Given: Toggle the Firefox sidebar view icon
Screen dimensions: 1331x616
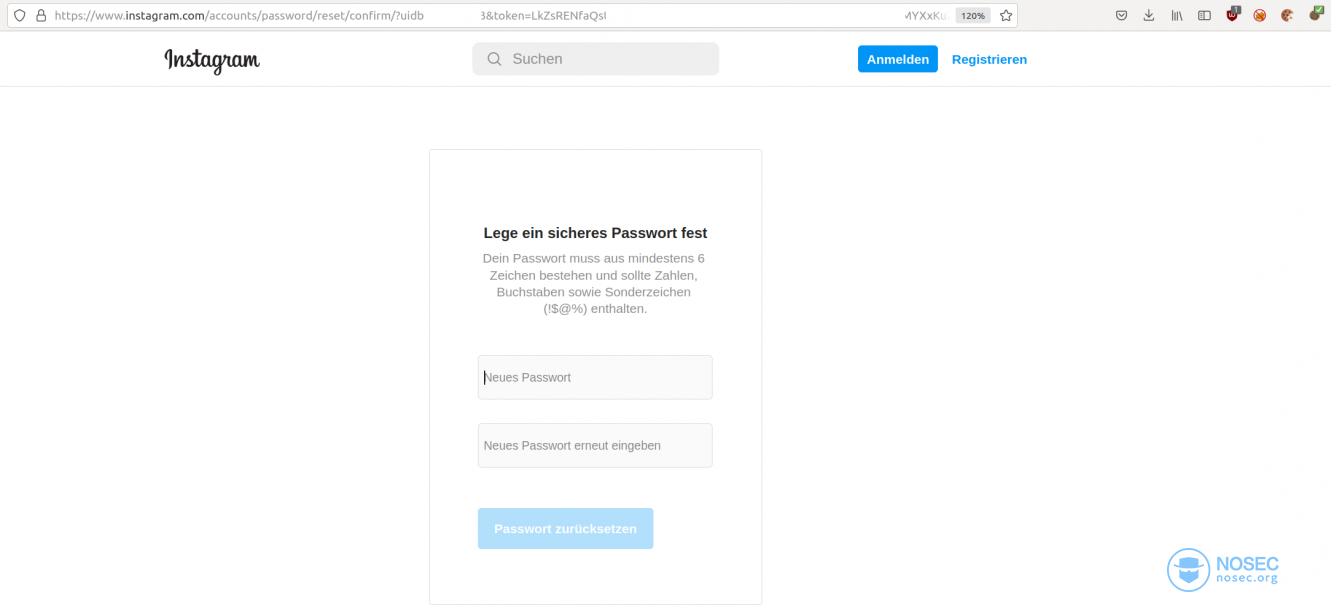Looking at the screenshot, I should (1205, 15).
